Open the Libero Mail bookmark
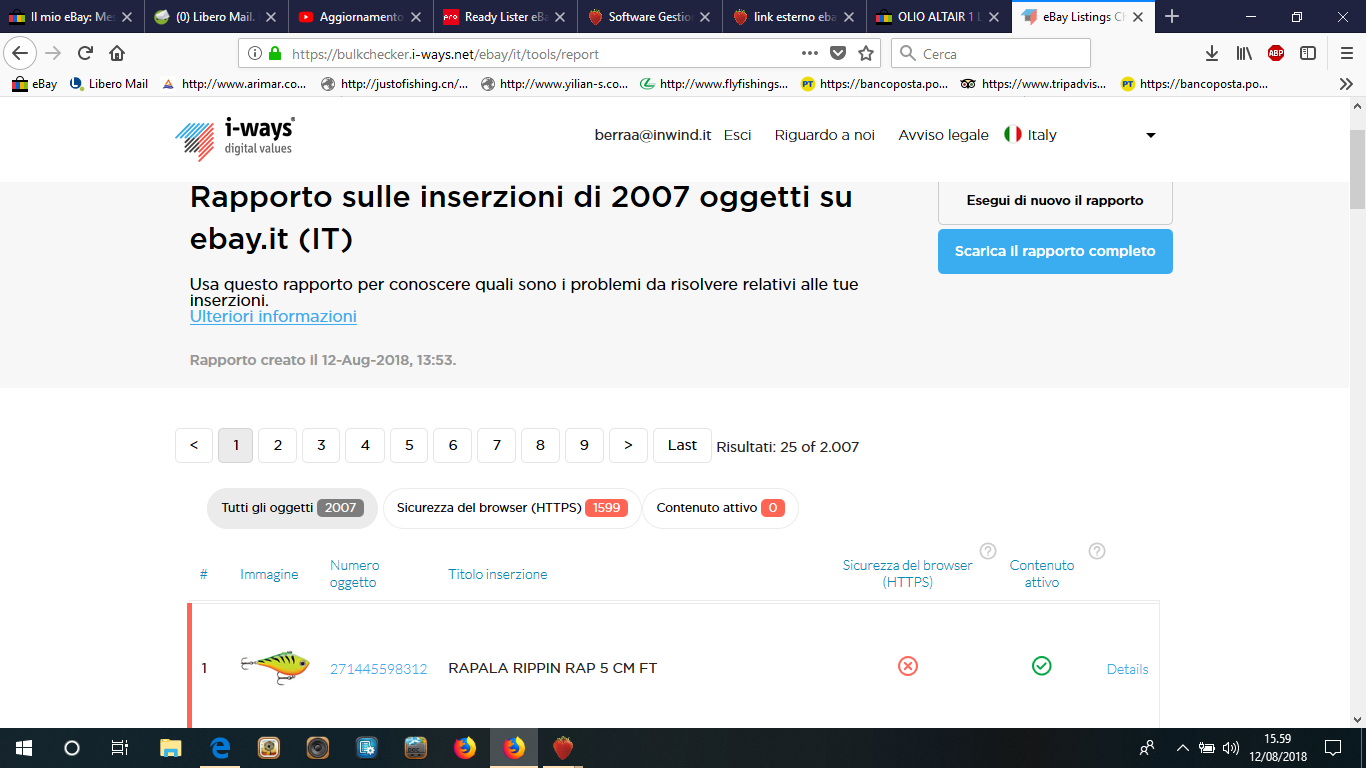 (109, 84)
